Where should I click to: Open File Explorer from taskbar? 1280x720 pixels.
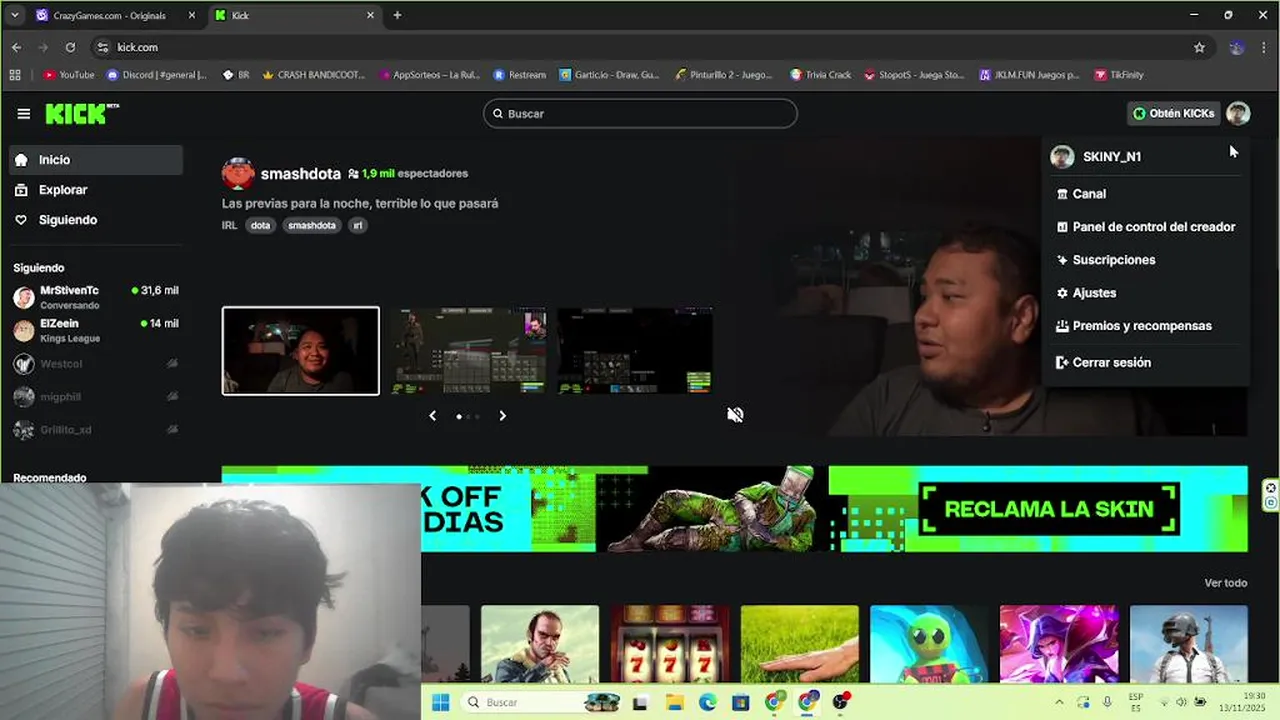tap(674, 702)
